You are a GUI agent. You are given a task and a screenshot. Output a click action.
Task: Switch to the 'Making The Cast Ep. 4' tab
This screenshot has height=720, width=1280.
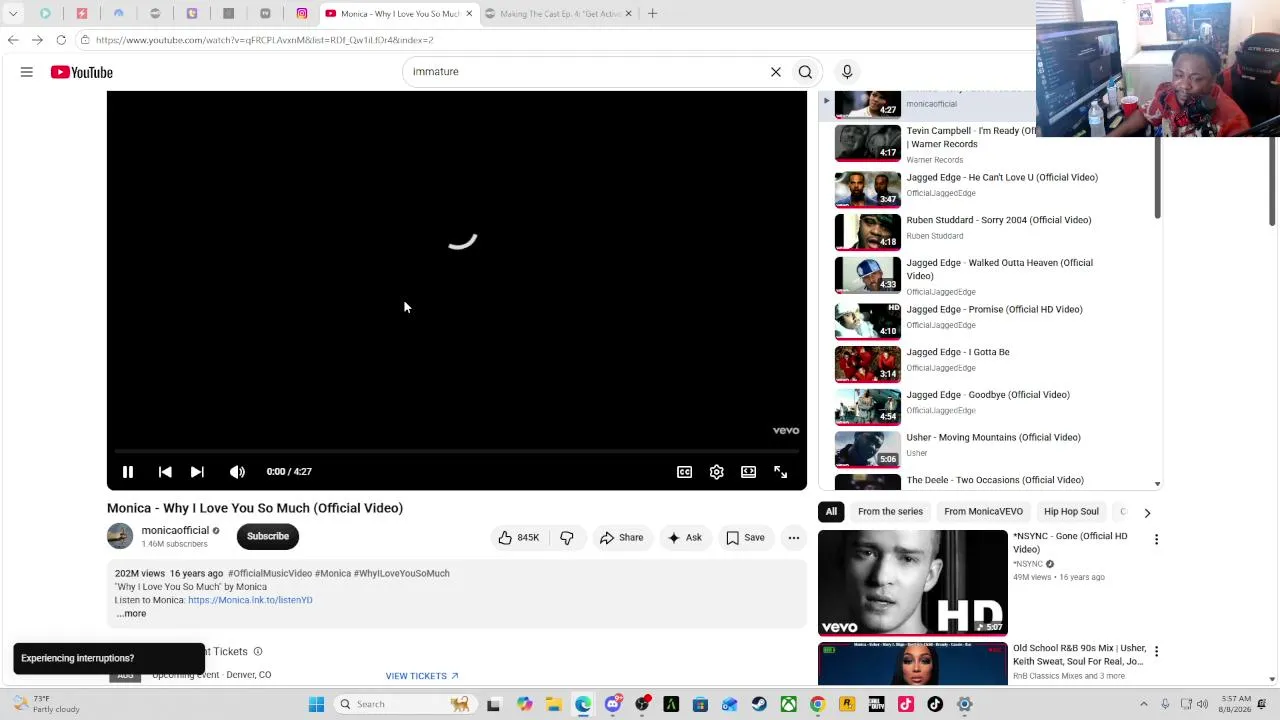(560, 14)
